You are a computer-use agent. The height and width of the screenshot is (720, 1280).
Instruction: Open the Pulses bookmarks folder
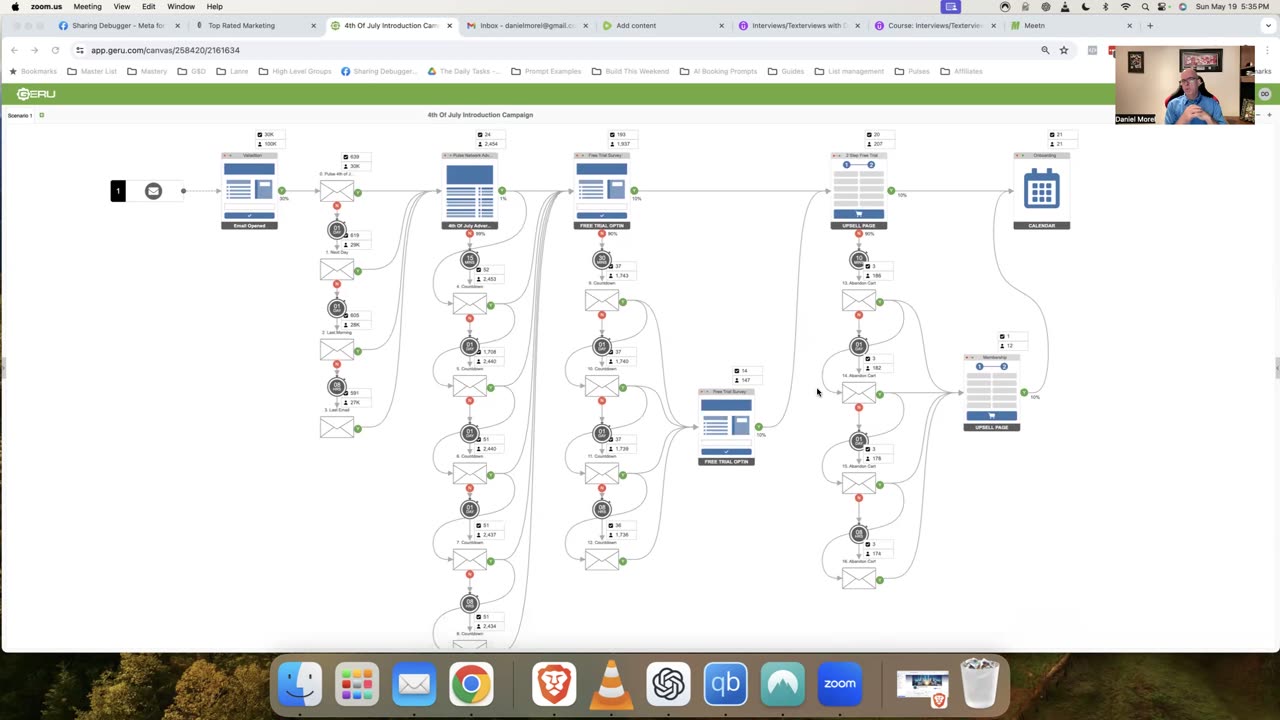[912, 71]
